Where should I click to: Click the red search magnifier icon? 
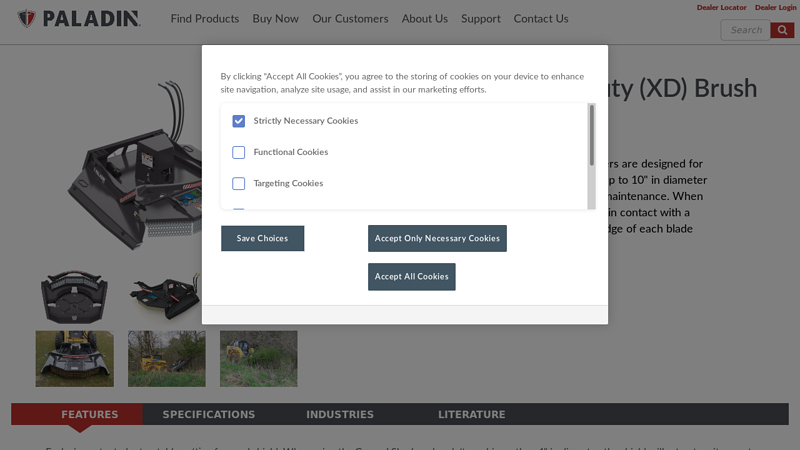click(782, 30)
